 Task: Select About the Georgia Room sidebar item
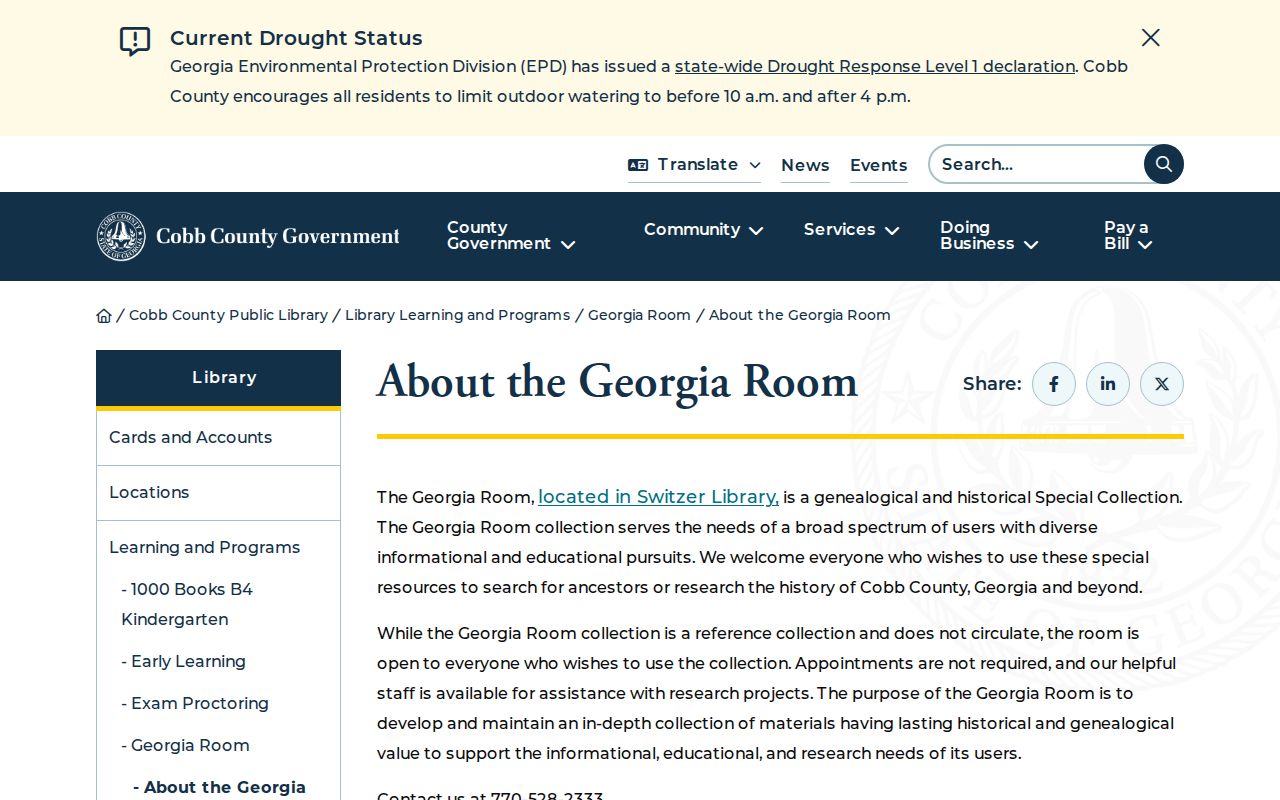(220, 788)
